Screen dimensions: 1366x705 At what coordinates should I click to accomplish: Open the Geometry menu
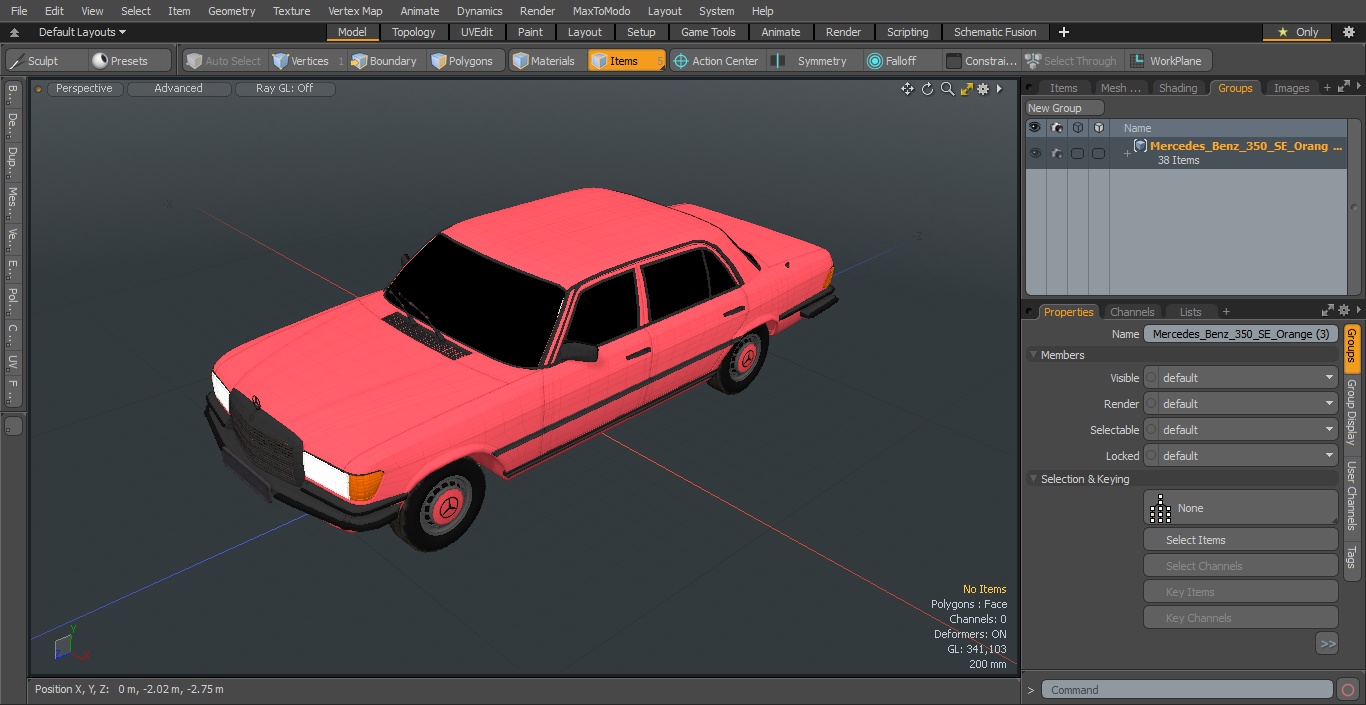[231, 11]
